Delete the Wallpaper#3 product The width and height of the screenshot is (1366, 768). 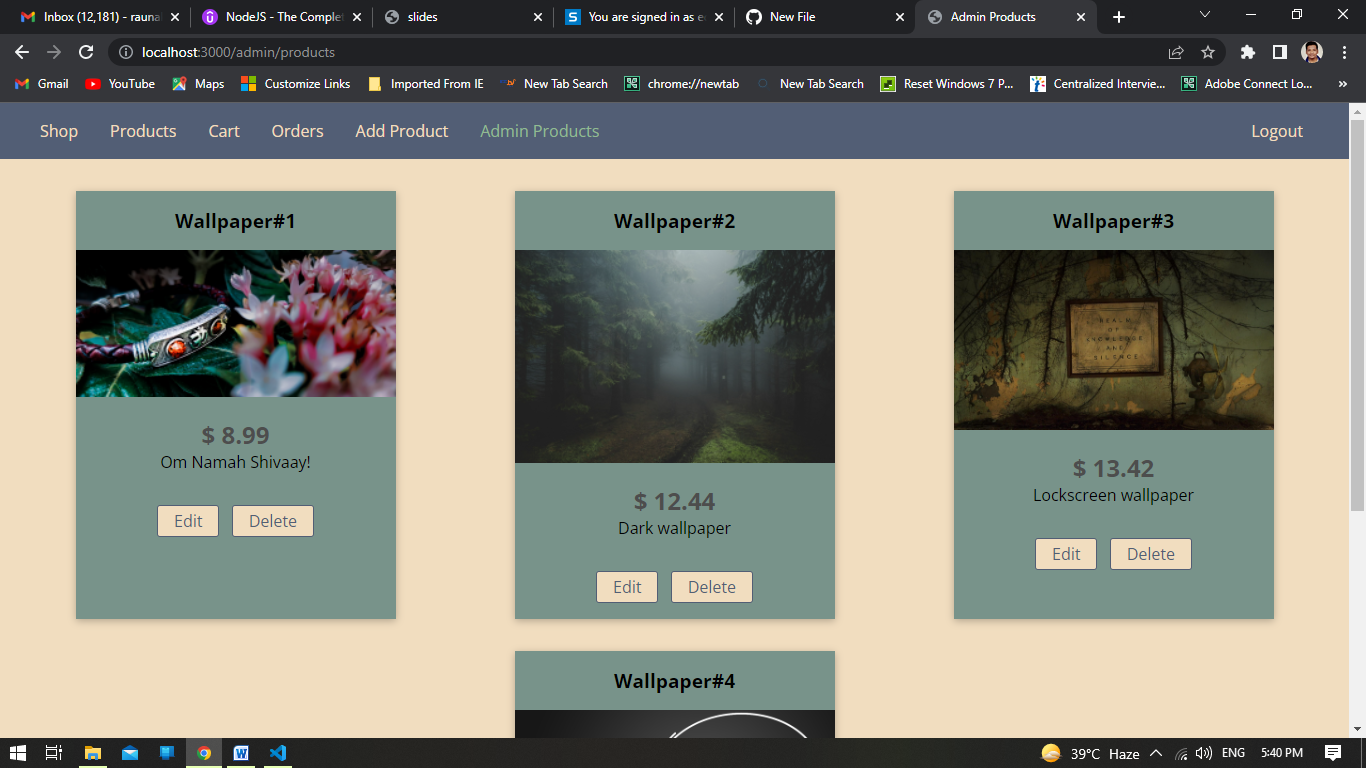coord(1150,554)
